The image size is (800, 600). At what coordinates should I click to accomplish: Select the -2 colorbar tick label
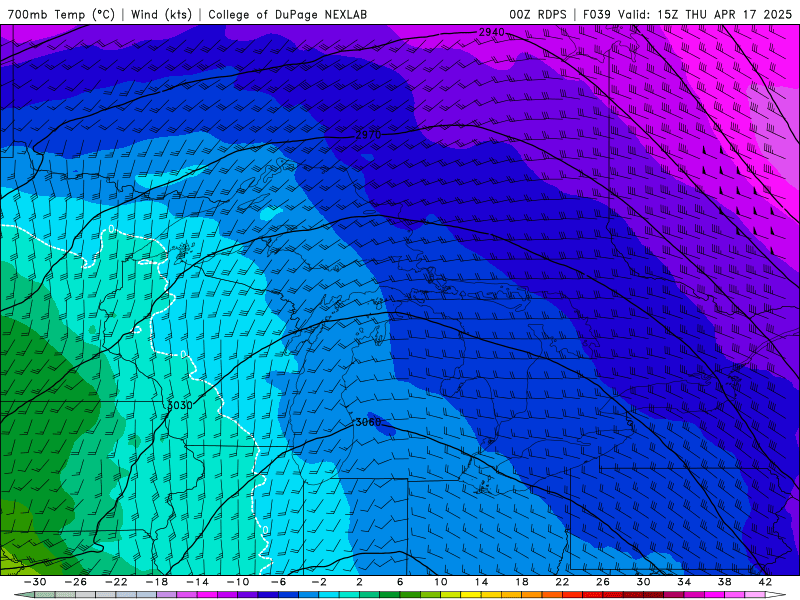(319, 582)
